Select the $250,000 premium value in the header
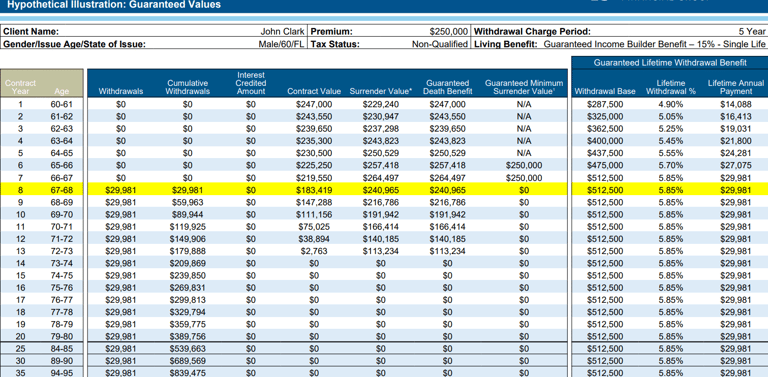 pyautogui.click(x=448, y=31)
